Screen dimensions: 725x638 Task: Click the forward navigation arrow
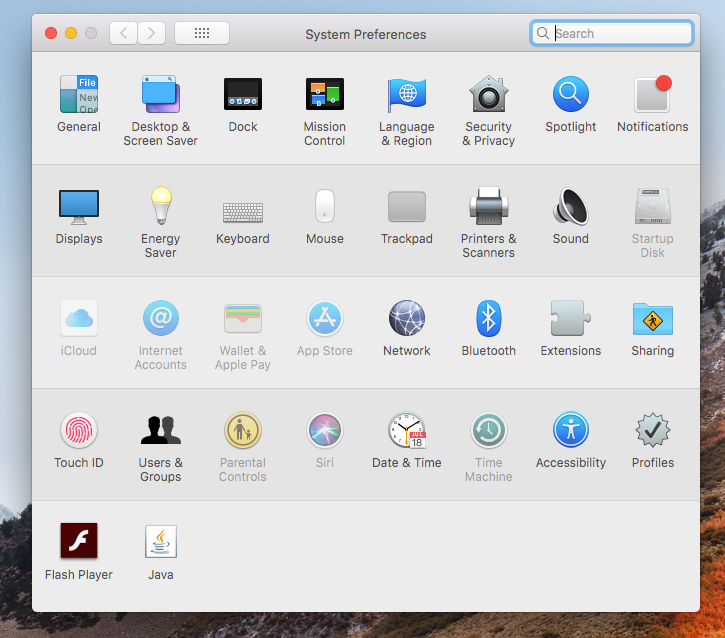coord(151,33)
